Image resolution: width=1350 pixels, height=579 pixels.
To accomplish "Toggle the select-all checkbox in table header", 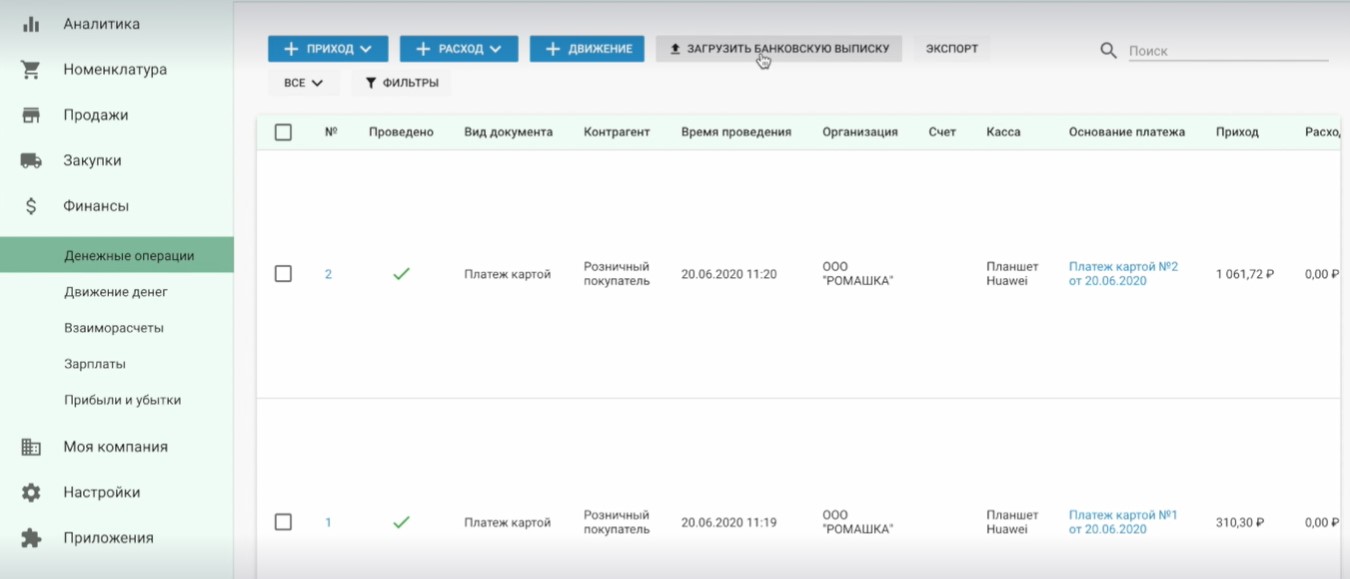I will click(283, 132).
